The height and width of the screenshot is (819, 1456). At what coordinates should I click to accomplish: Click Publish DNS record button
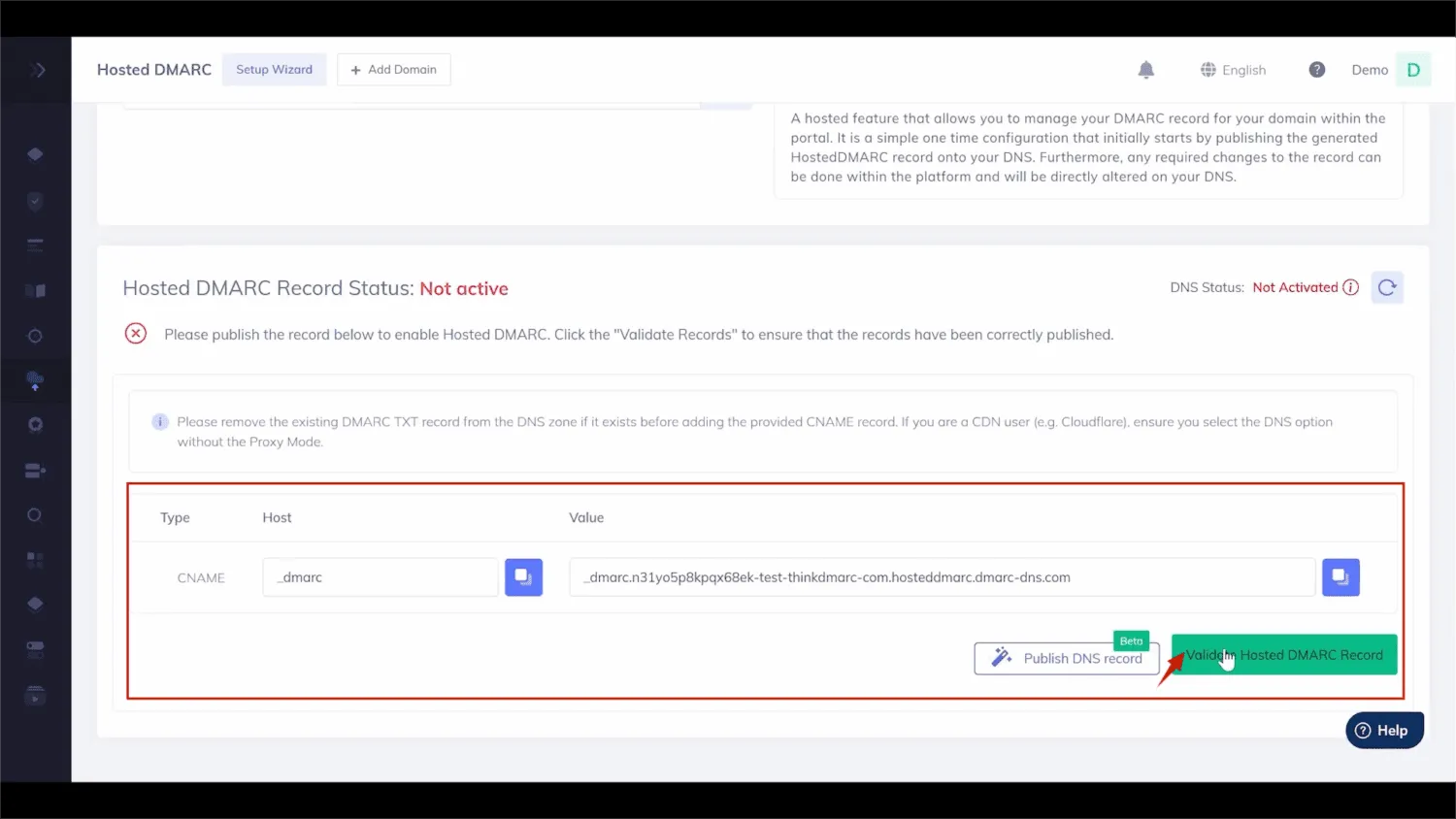coord(1067,658)
